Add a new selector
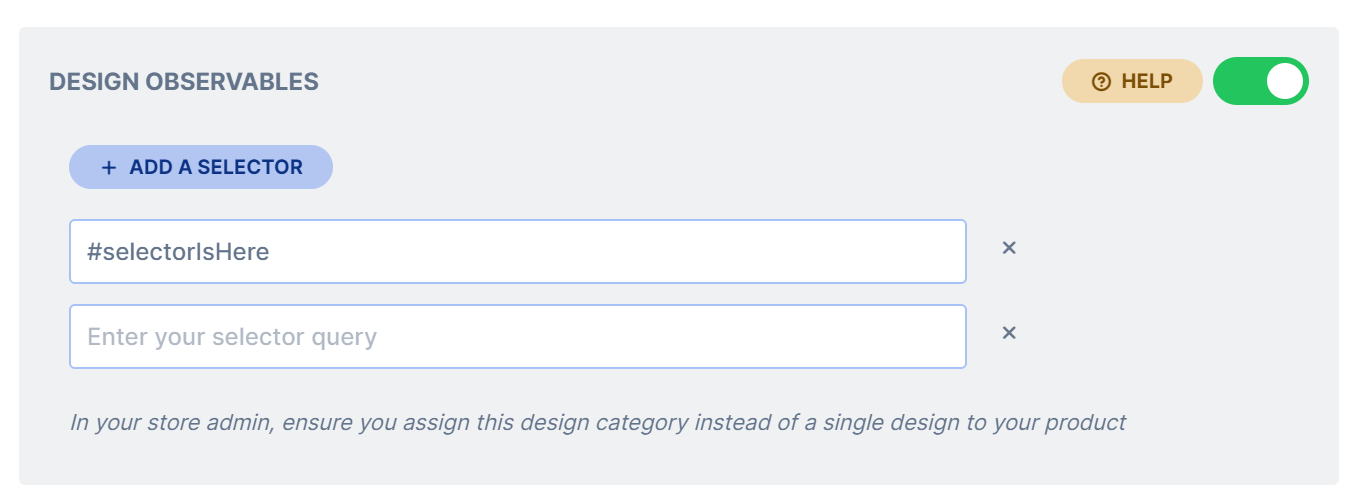Screen dimensions: 1359x500 point(201,167)
